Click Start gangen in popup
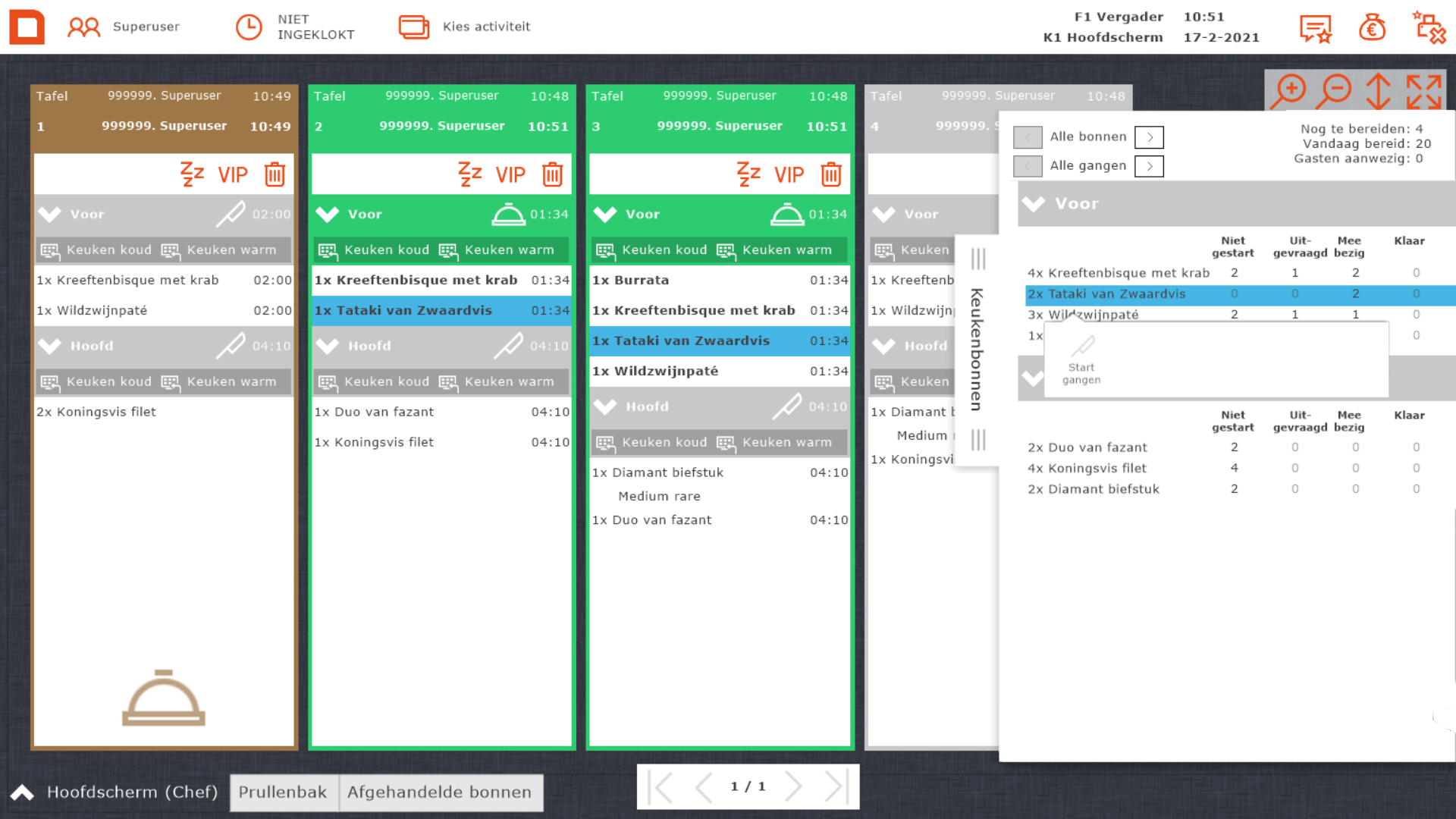The height and width of the screenshot is (819, 1456). tap(1081, 360)
